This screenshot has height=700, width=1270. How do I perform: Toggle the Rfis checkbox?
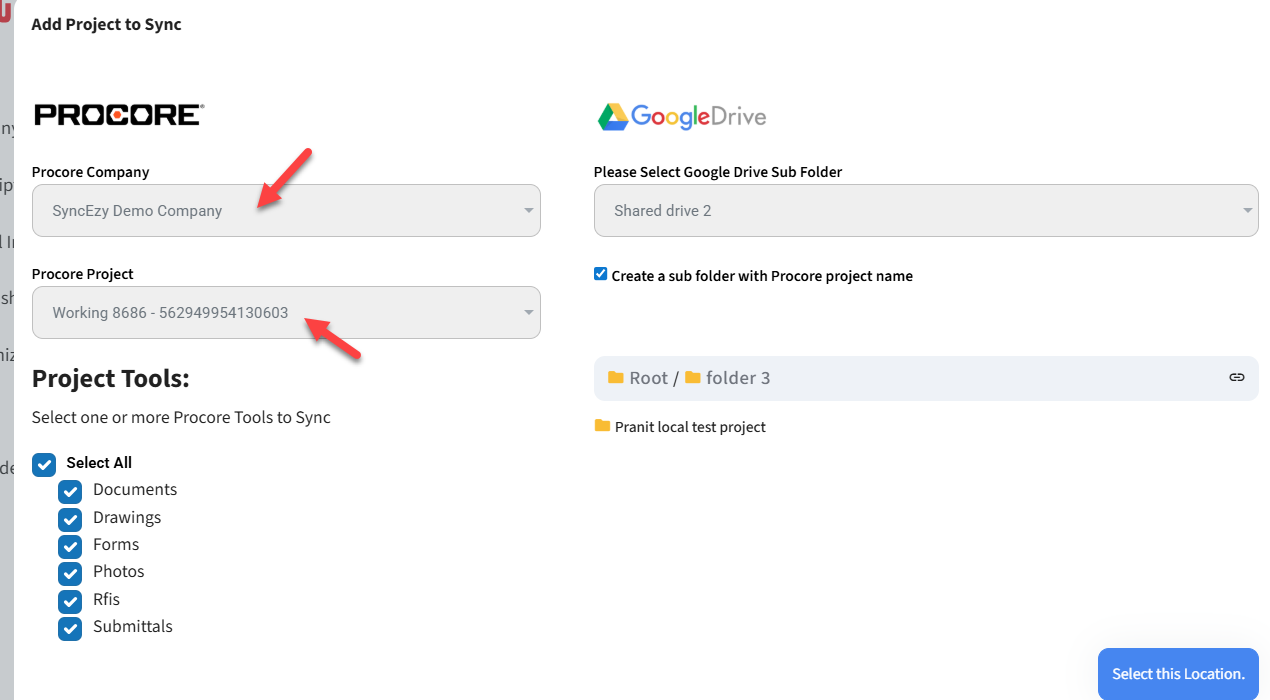click(70, 601)
